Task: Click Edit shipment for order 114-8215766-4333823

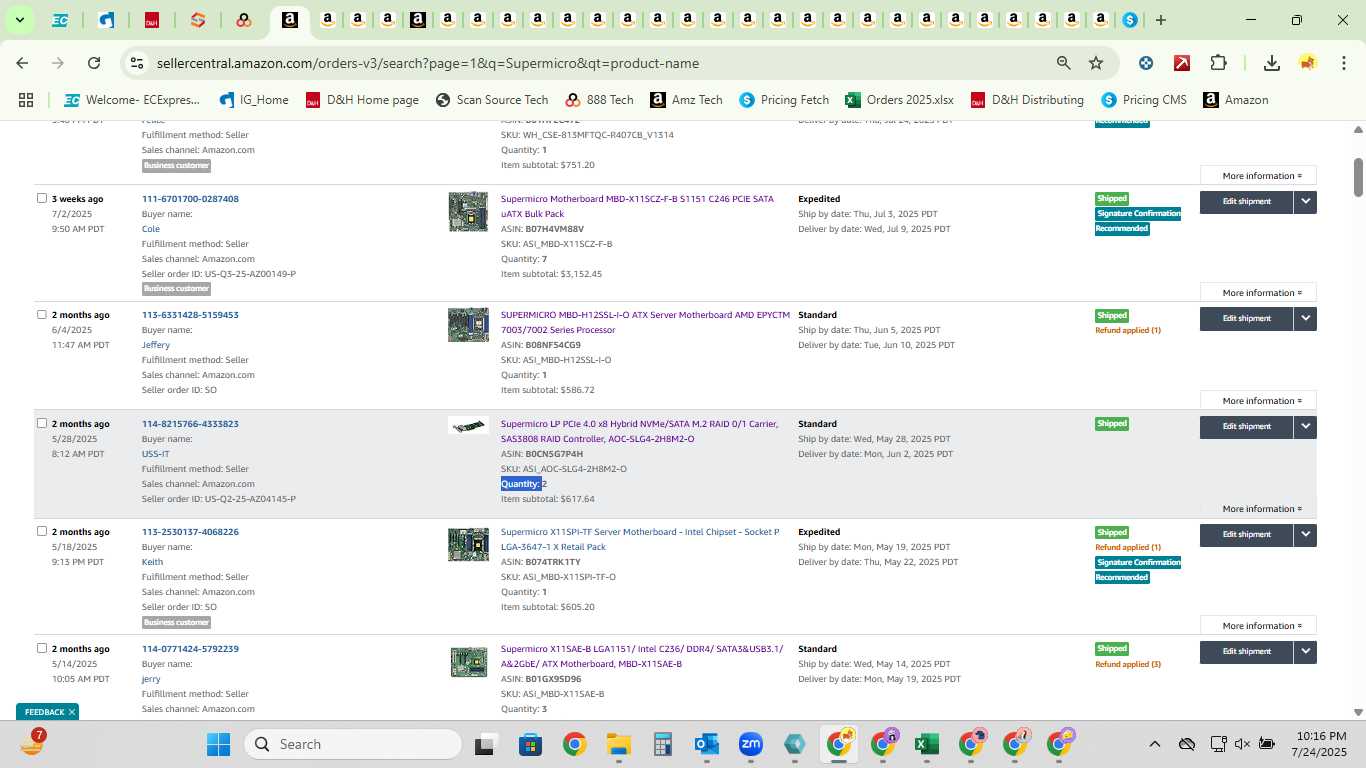Action: coord(1247,427)
